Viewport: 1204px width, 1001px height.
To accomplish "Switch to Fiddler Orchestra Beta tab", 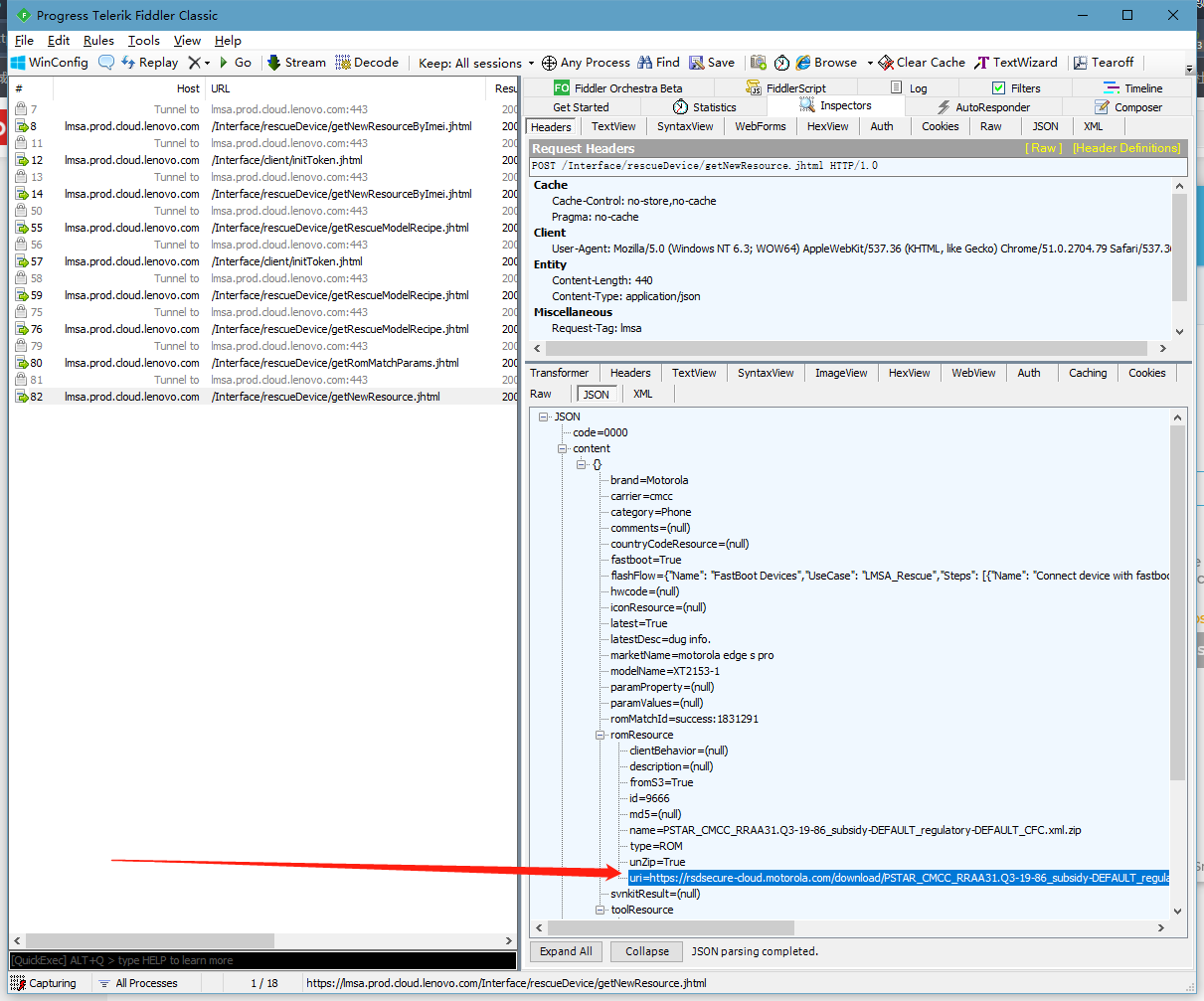I will click(617, 88).
